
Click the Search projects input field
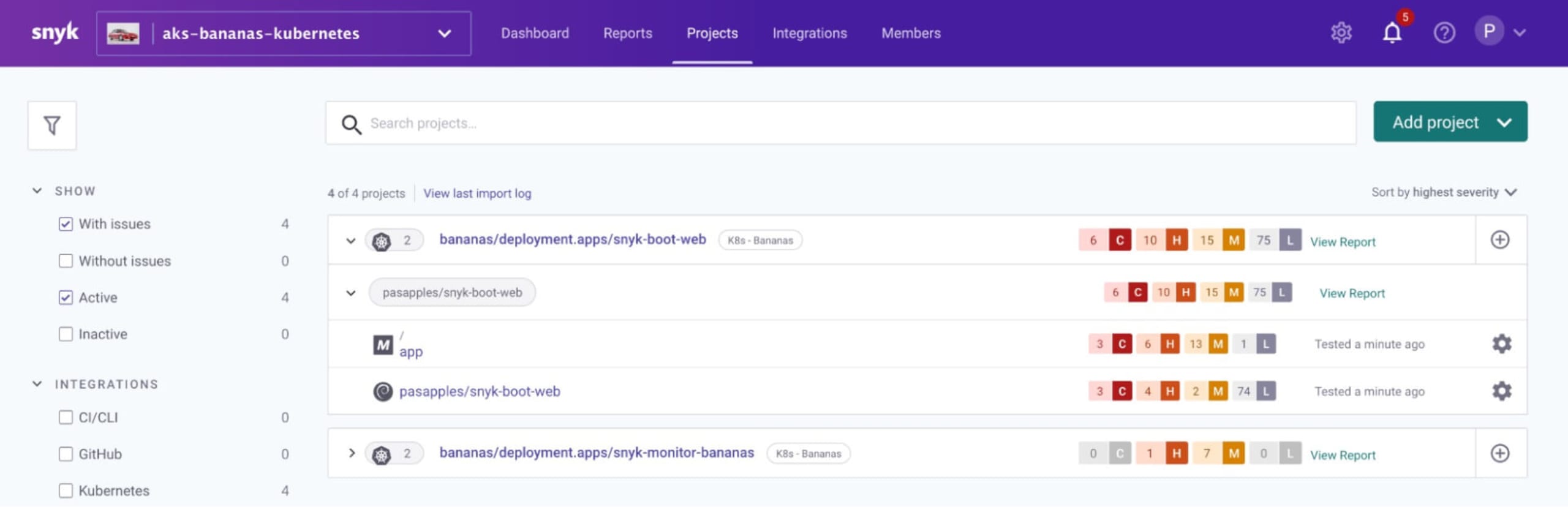click(840, 124)
